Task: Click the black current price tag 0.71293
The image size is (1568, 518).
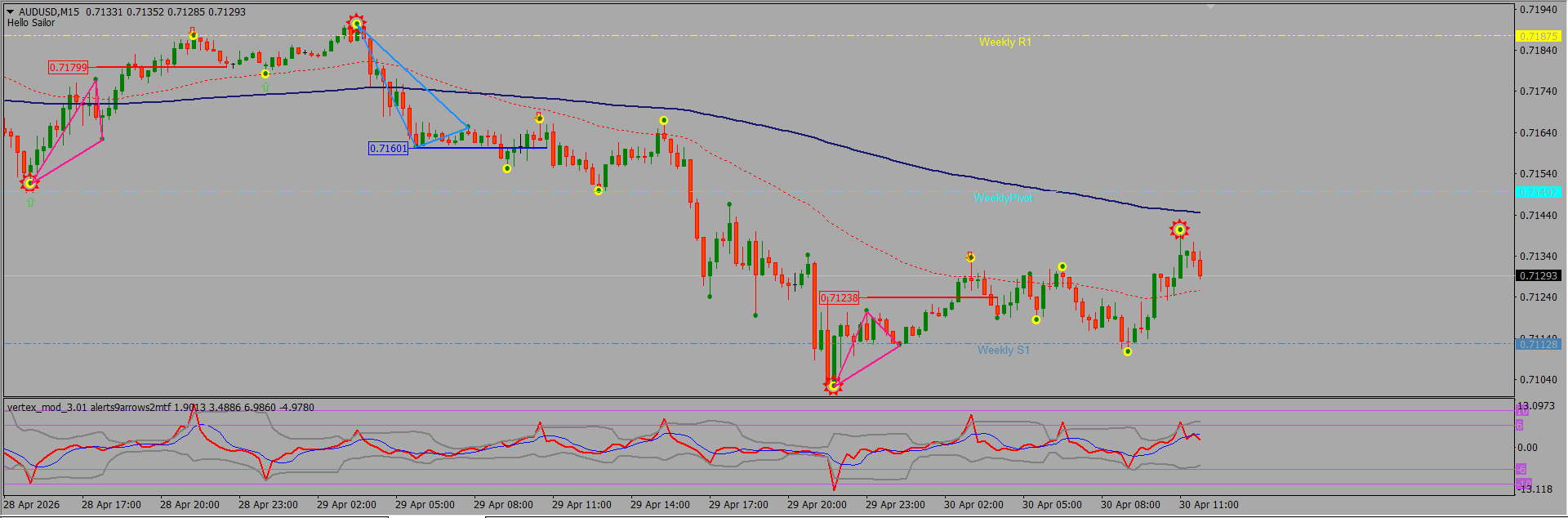Action: pos(1539,276)
